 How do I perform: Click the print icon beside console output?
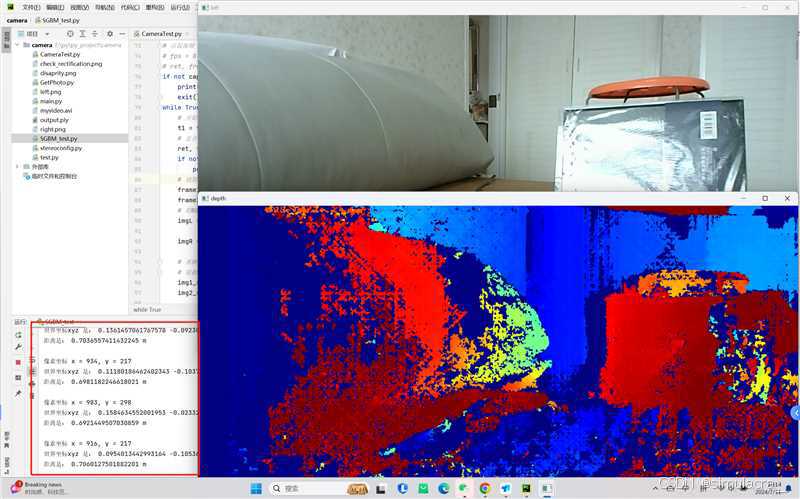[32, 383]
